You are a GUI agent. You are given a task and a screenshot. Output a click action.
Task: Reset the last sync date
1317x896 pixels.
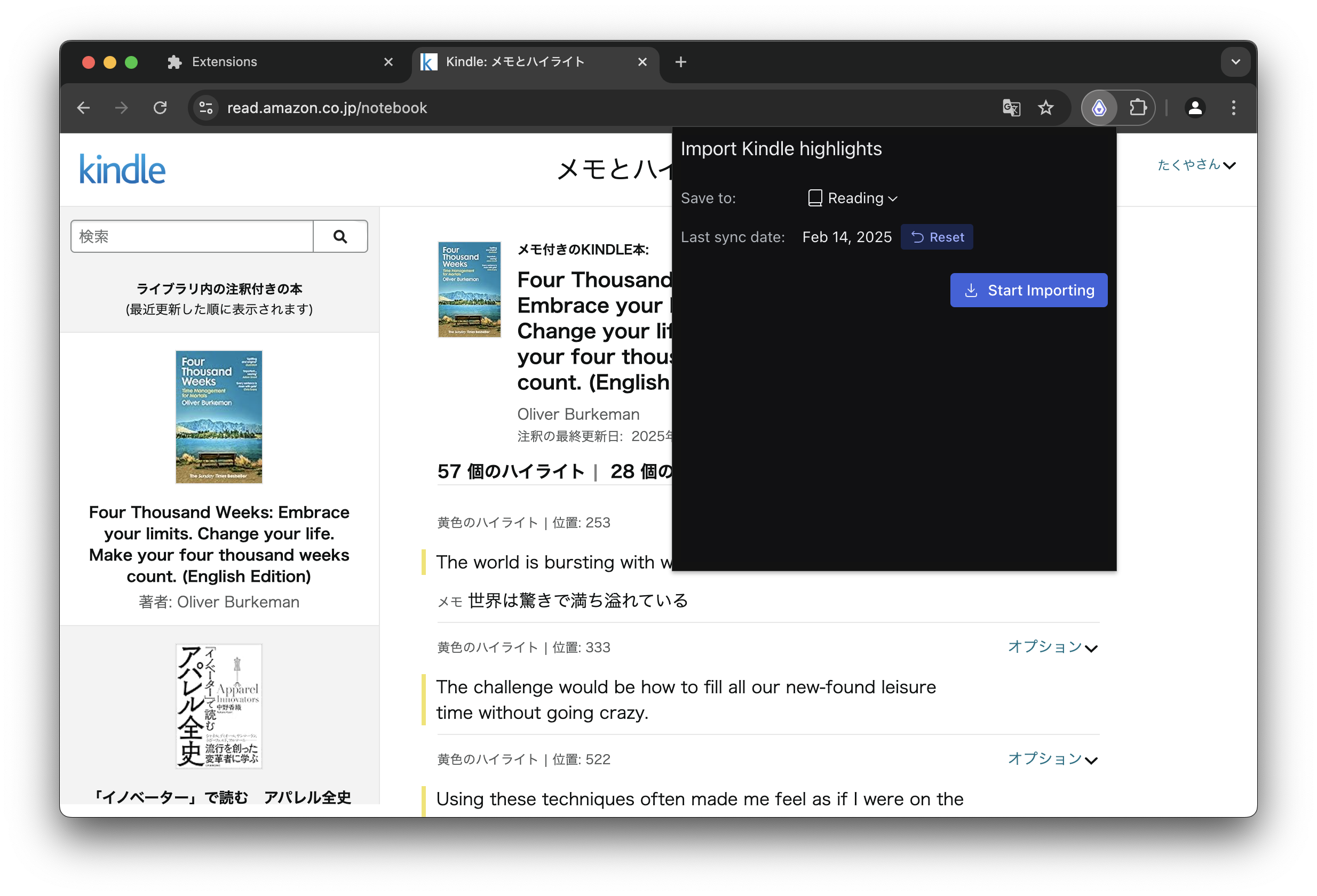click(936, 237)
